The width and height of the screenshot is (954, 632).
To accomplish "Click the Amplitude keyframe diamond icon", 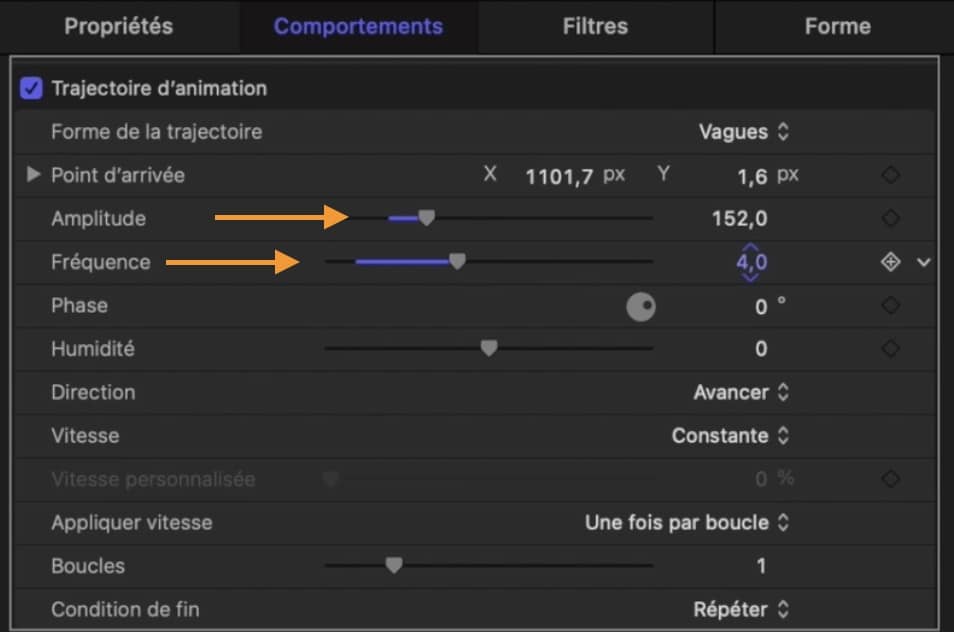I will 890,218.
